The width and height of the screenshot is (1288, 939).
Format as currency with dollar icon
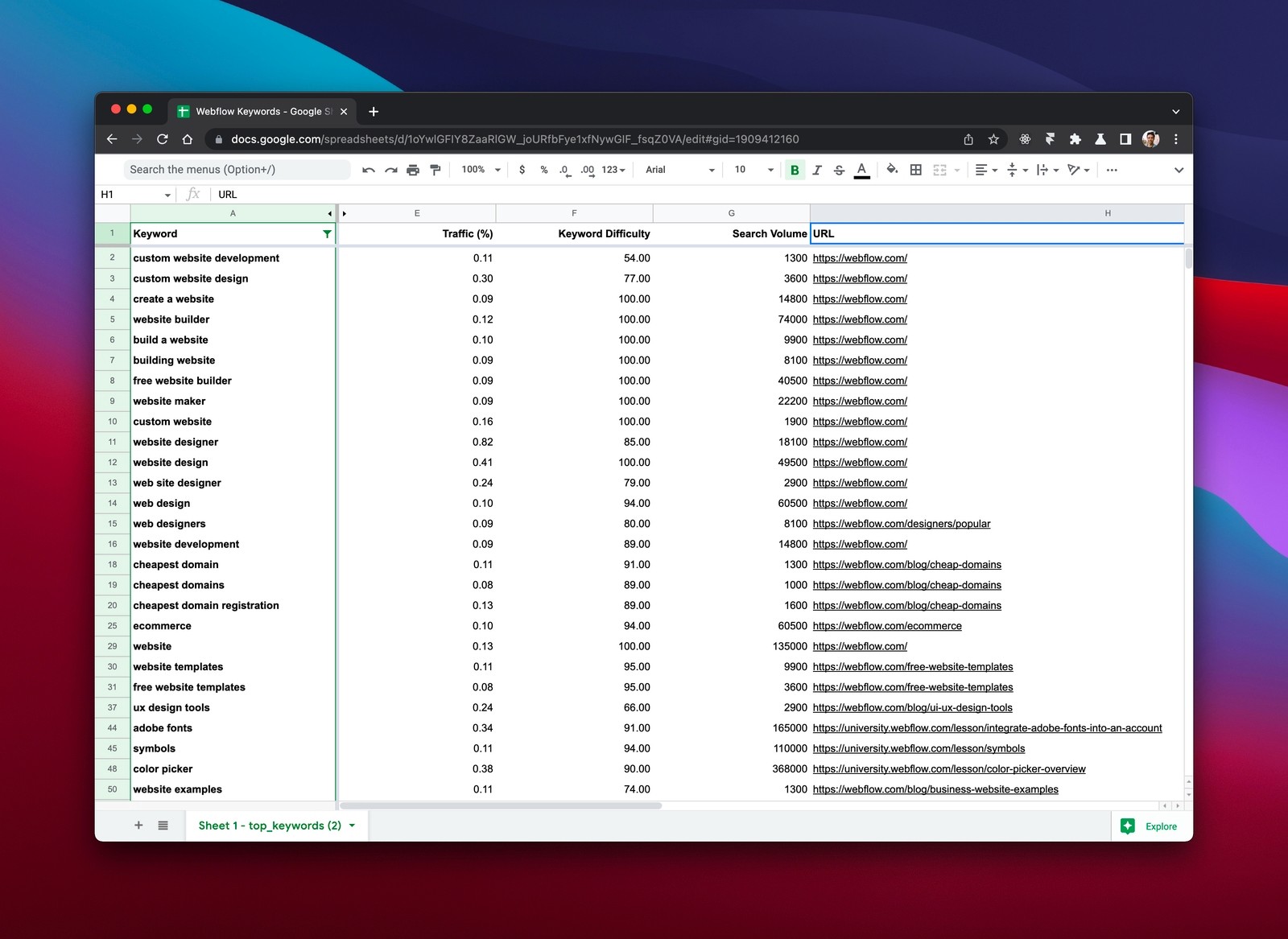click(x=522, y=170)
